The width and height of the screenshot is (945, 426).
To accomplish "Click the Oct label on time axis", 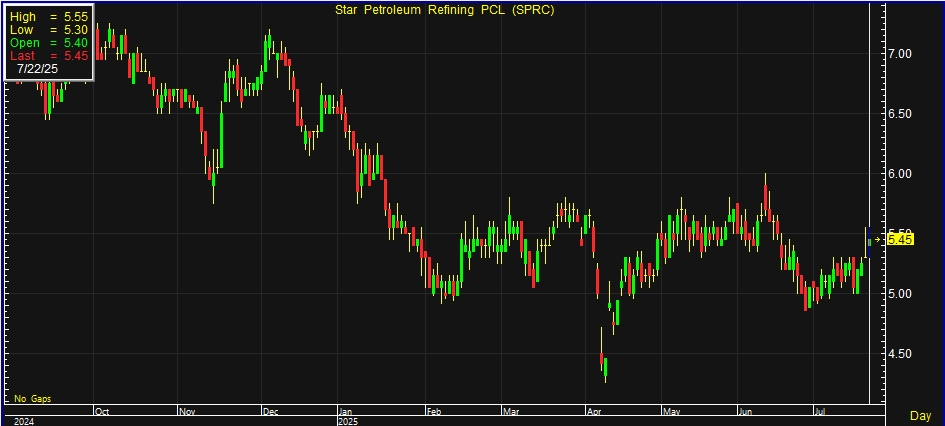I will [x=102, y=412].
